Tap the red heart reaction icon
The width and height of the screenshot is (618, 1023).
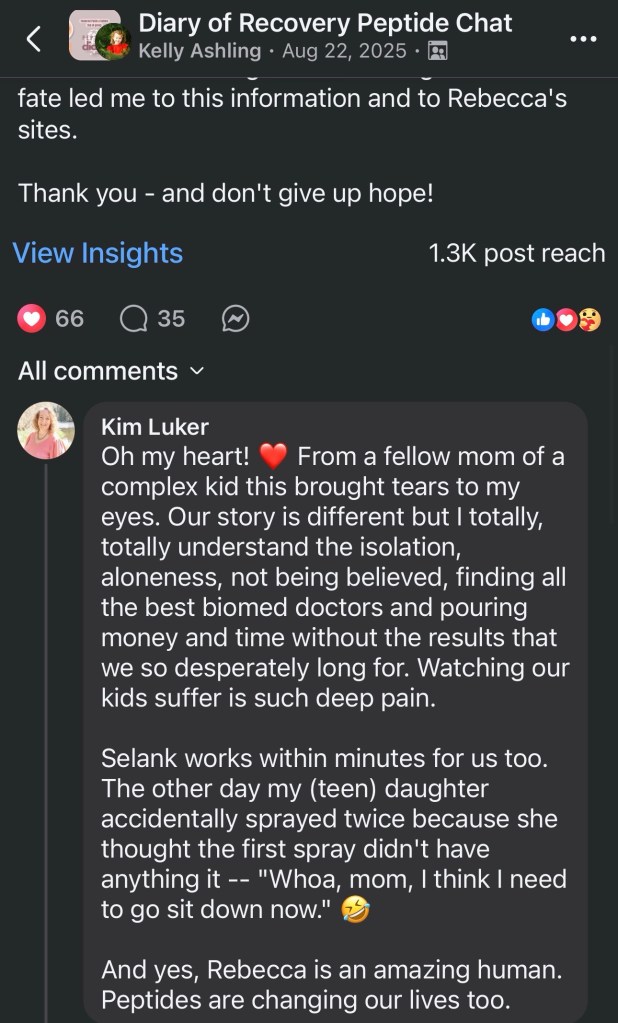point(32,319)
